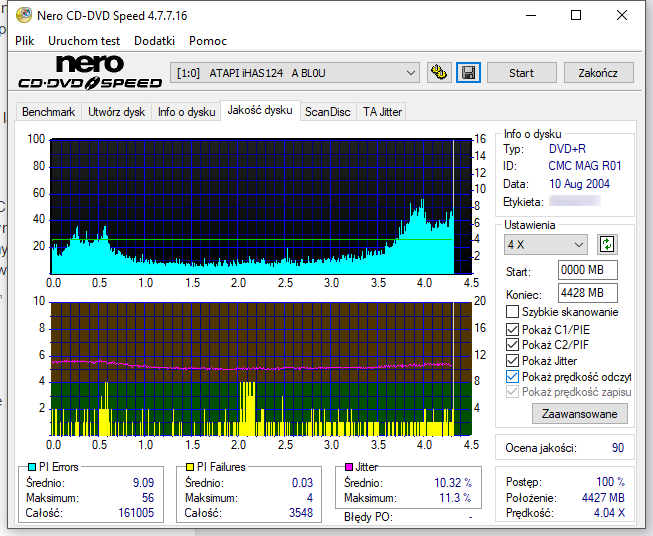Click the speed value 4.04 X
This screenshot has height=536, width=653.
coord(609,513)
